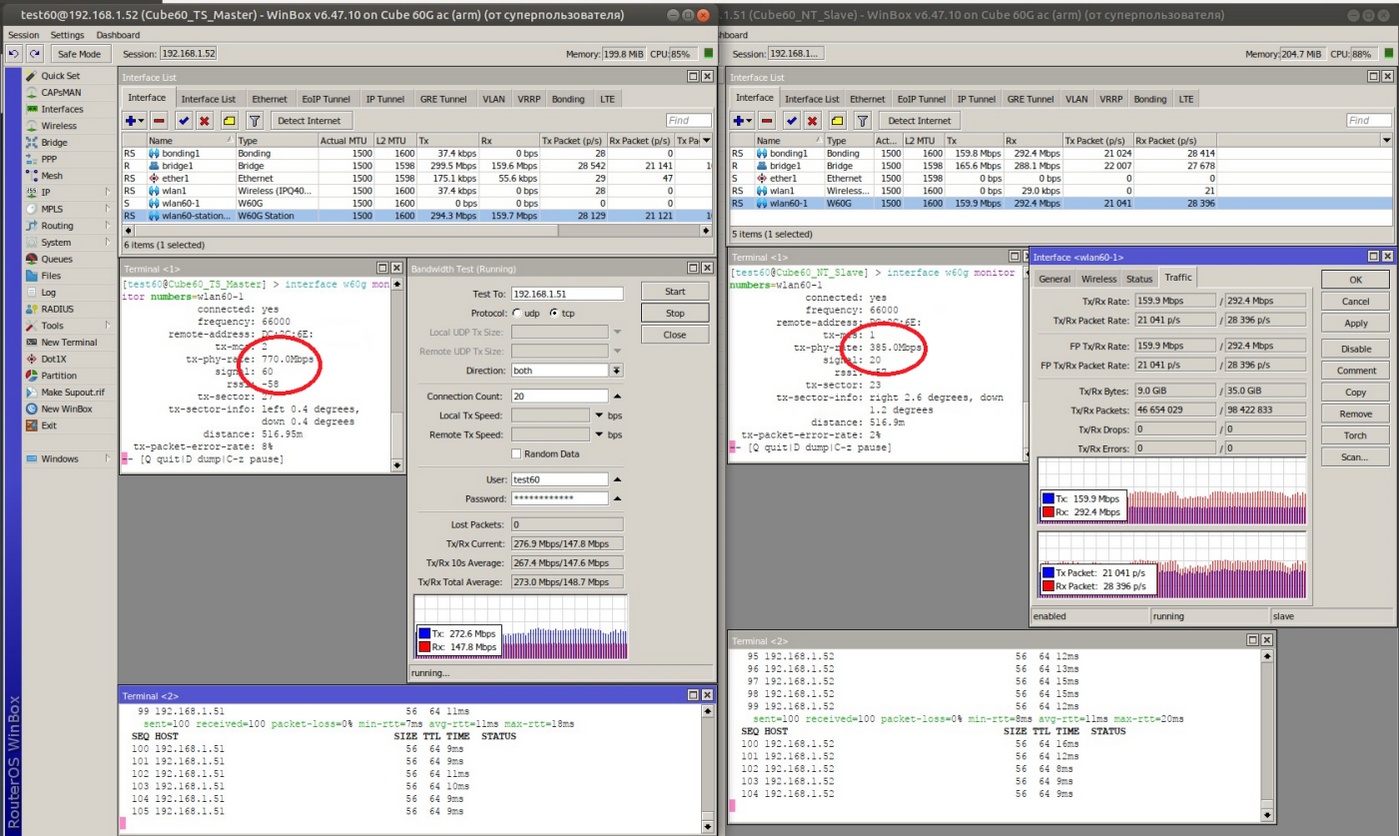The height and width of the screenshot is (836, 1399).
Task: Open the Session menu
Action: (23, 35)
